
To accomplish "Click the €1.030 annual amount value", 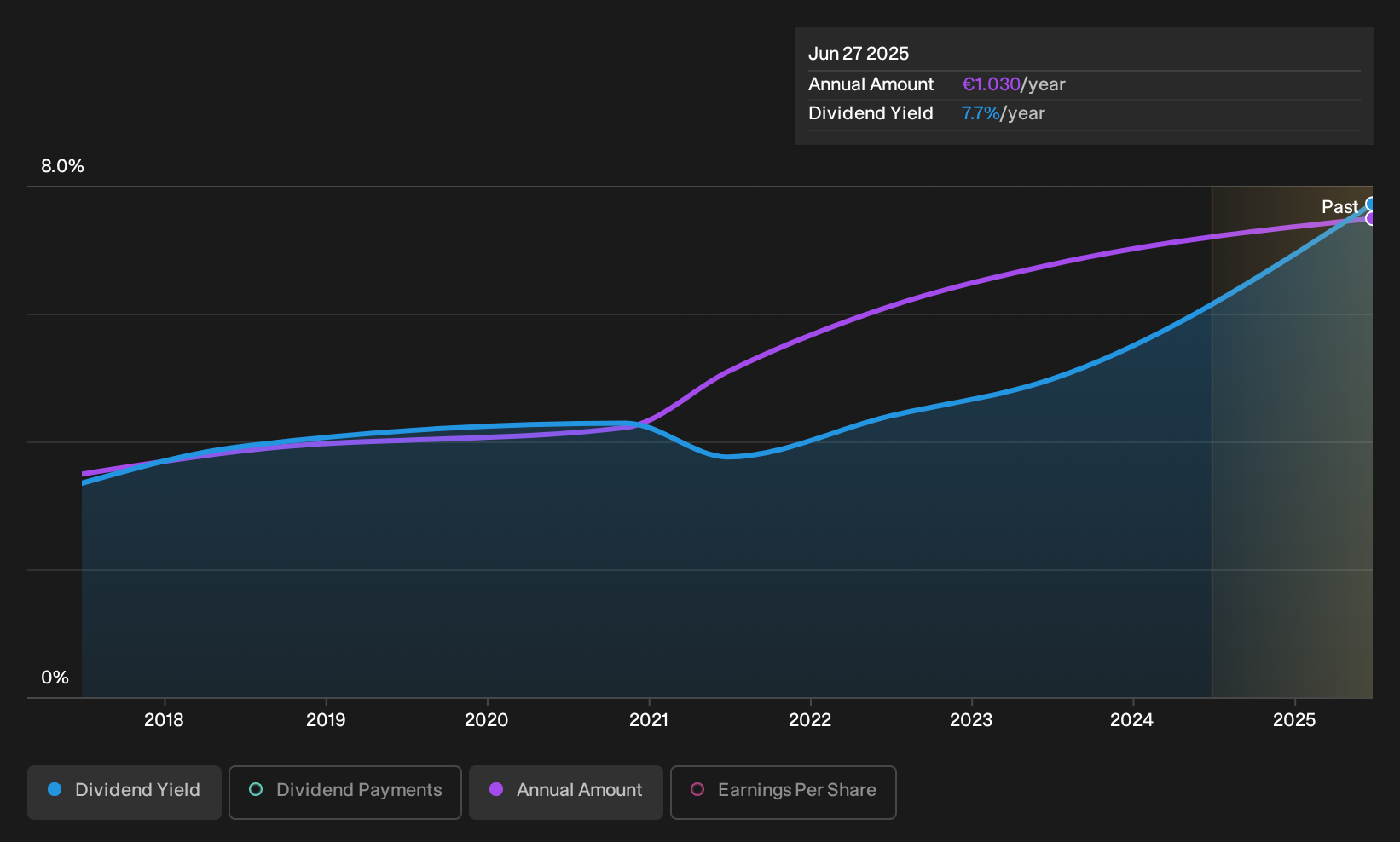I will point(991,84).
